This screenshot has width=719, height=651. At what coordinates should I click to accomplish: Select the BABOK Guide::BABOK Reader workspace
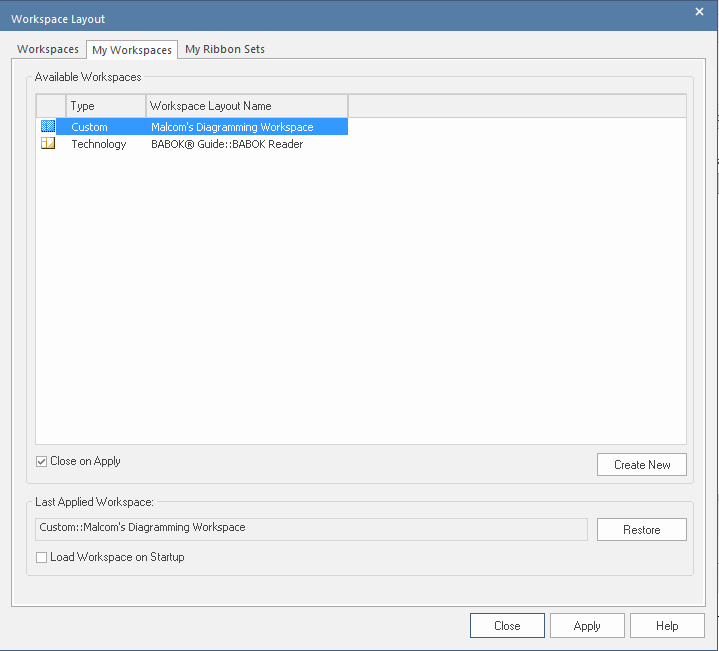pos(227,144)
